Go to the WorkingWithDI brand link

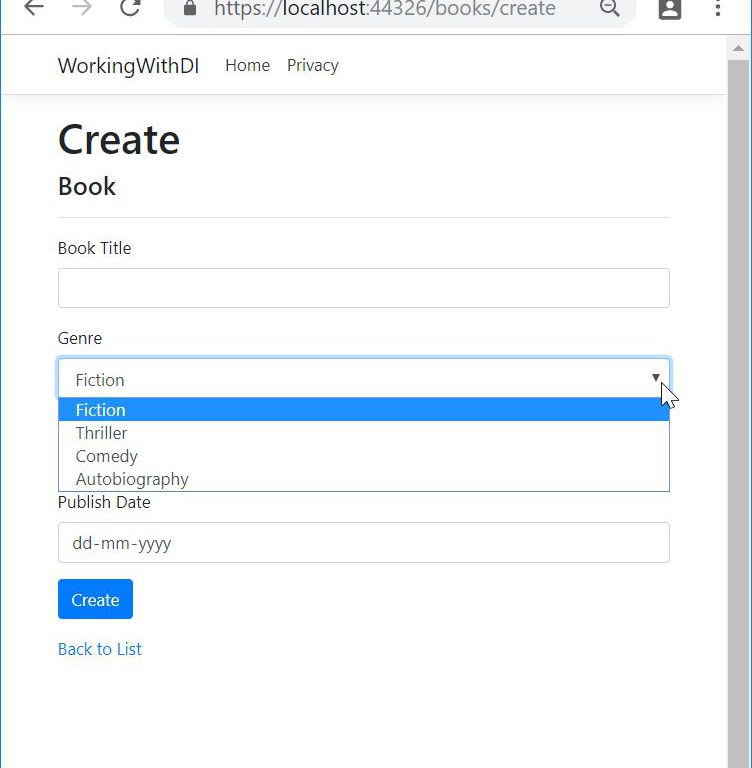(128, 66)
